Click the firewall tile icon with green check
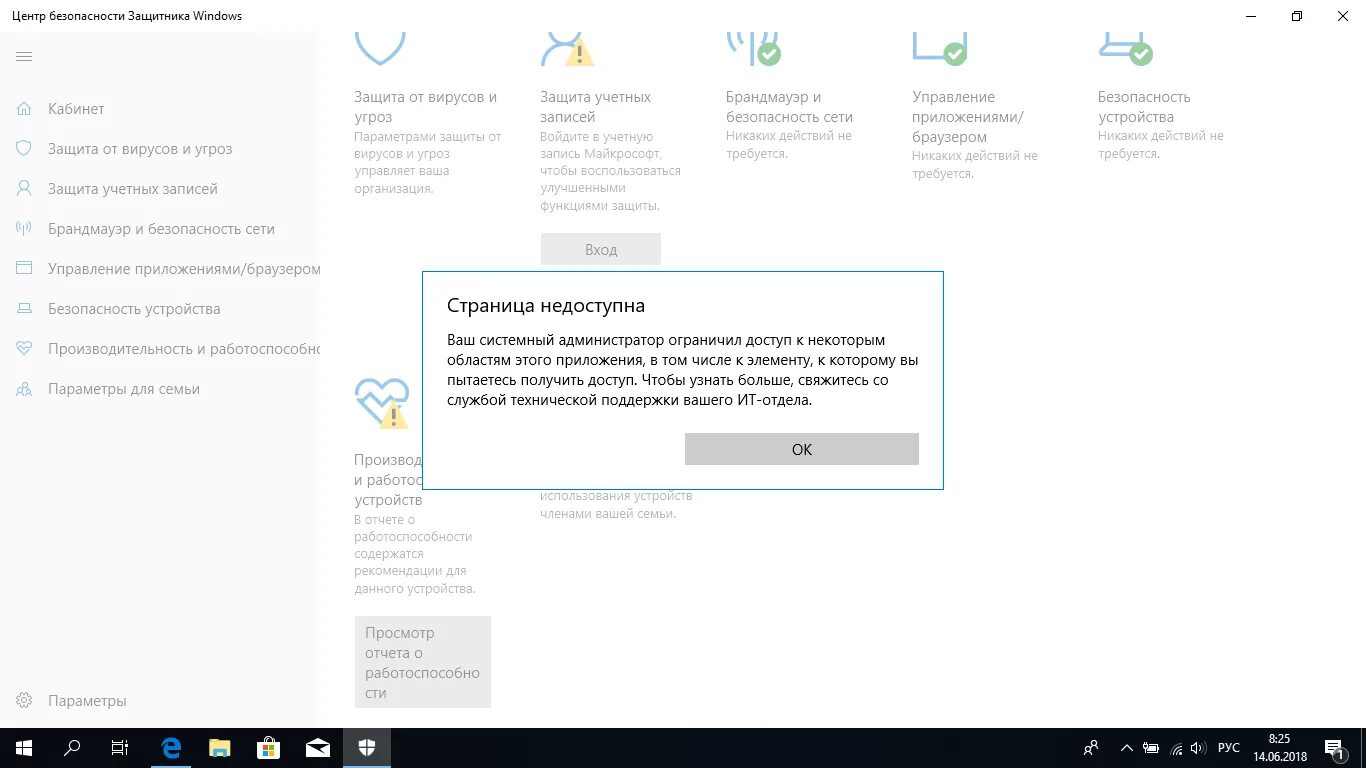 point(753,47)
